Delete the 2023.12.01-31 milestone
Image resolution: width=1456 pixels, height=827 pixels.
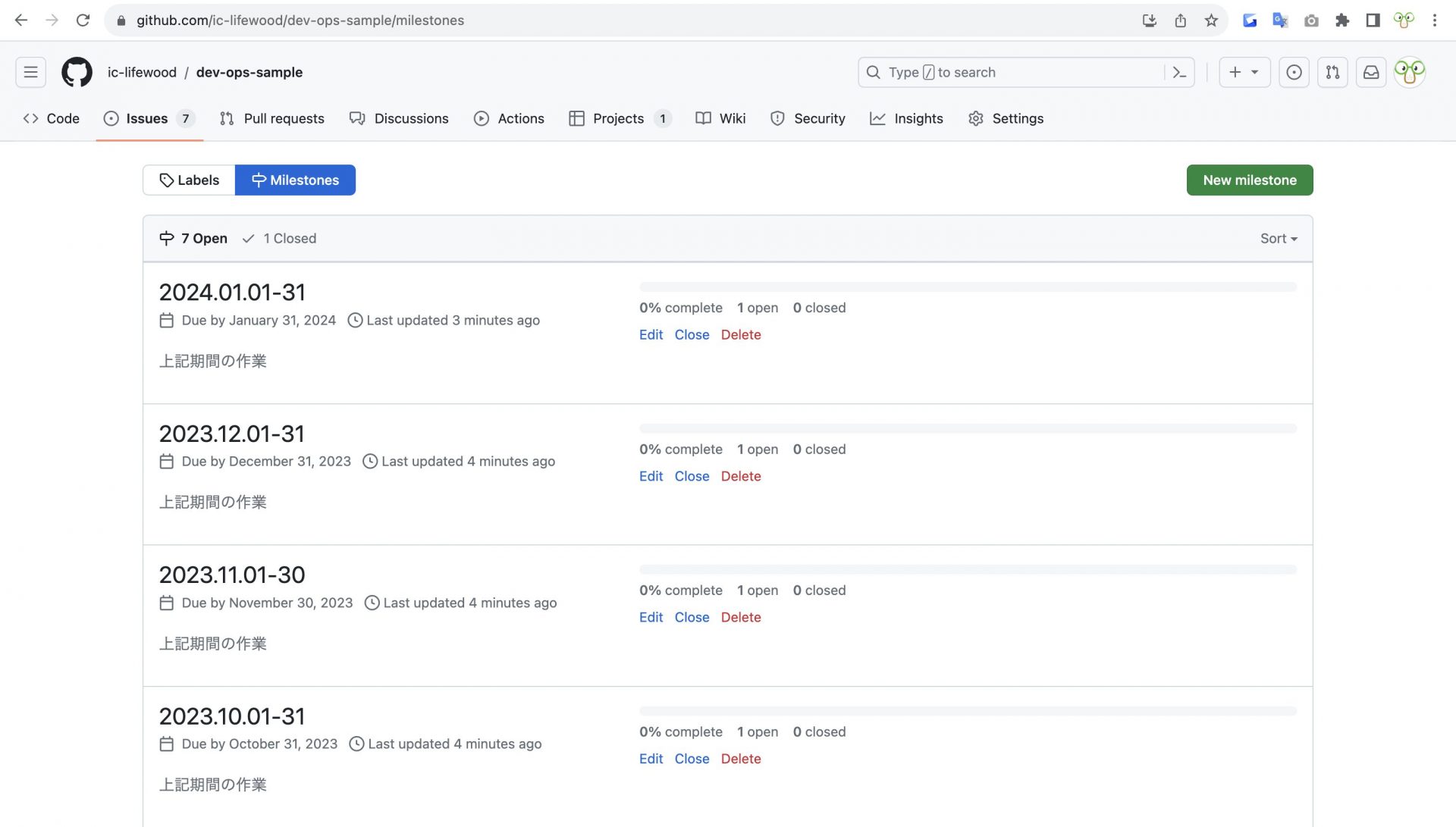tap(740, 476)
